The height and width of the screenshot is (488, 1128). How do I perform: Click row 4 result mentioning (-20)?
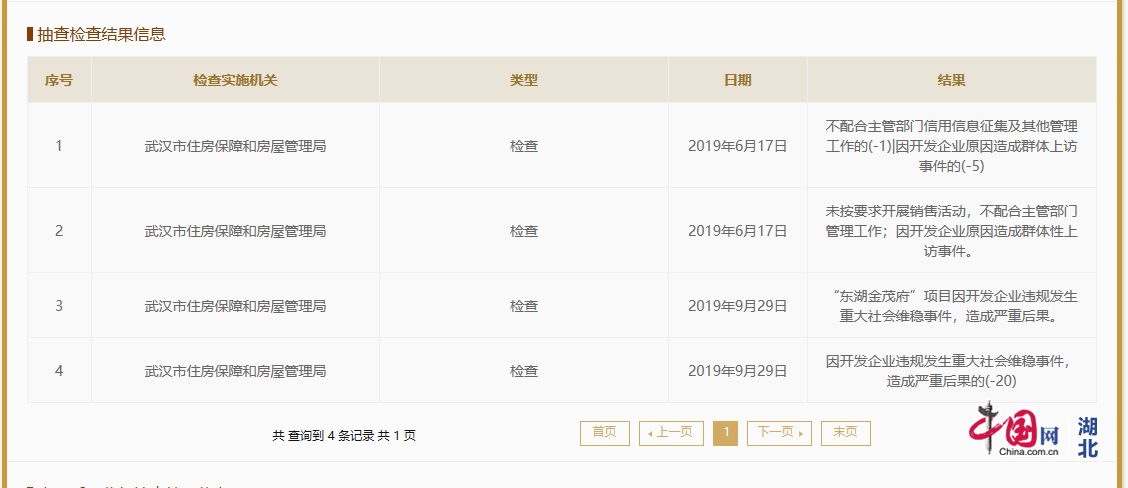tap(951, 371)
